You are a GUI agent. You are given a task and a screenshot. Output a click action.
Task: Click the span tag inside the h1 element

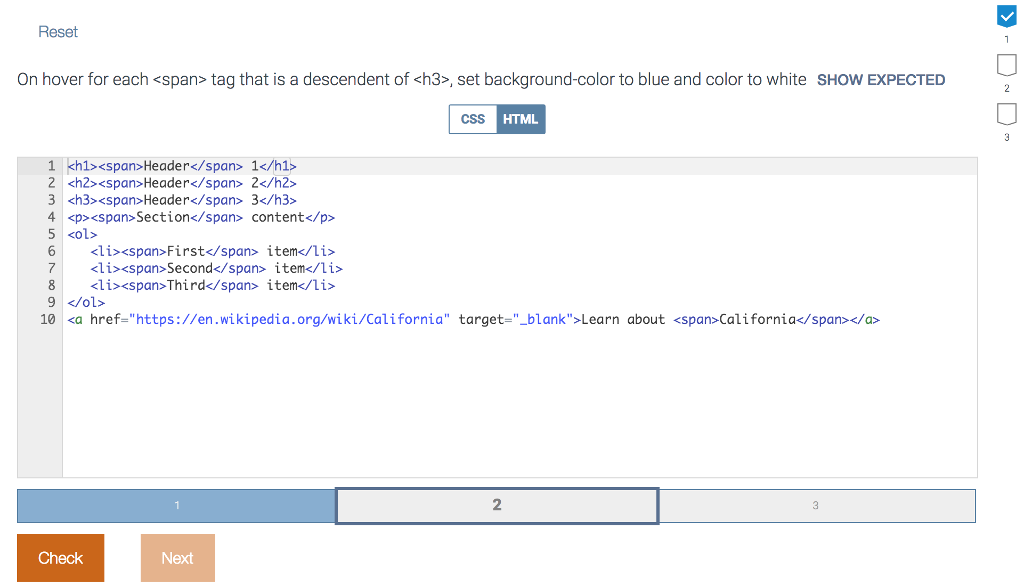coord(118,165)
